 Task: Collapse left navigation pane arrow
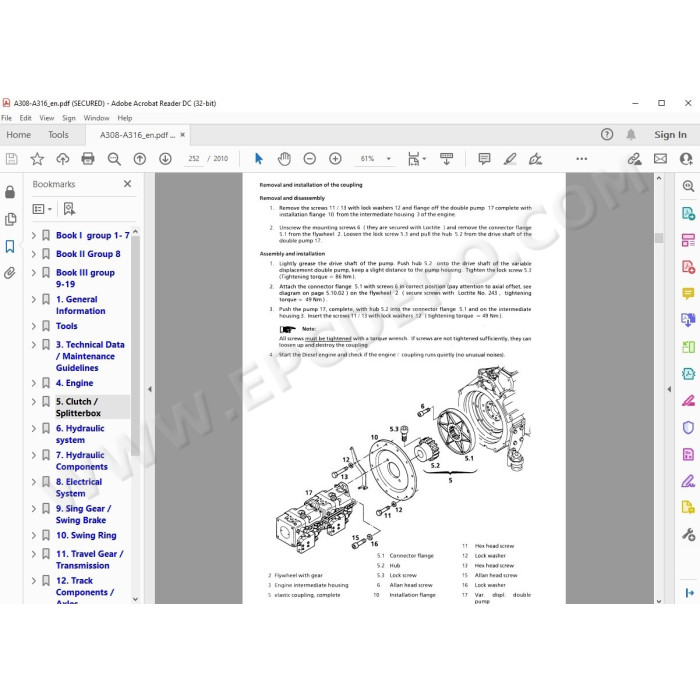(x=150, y=389)
